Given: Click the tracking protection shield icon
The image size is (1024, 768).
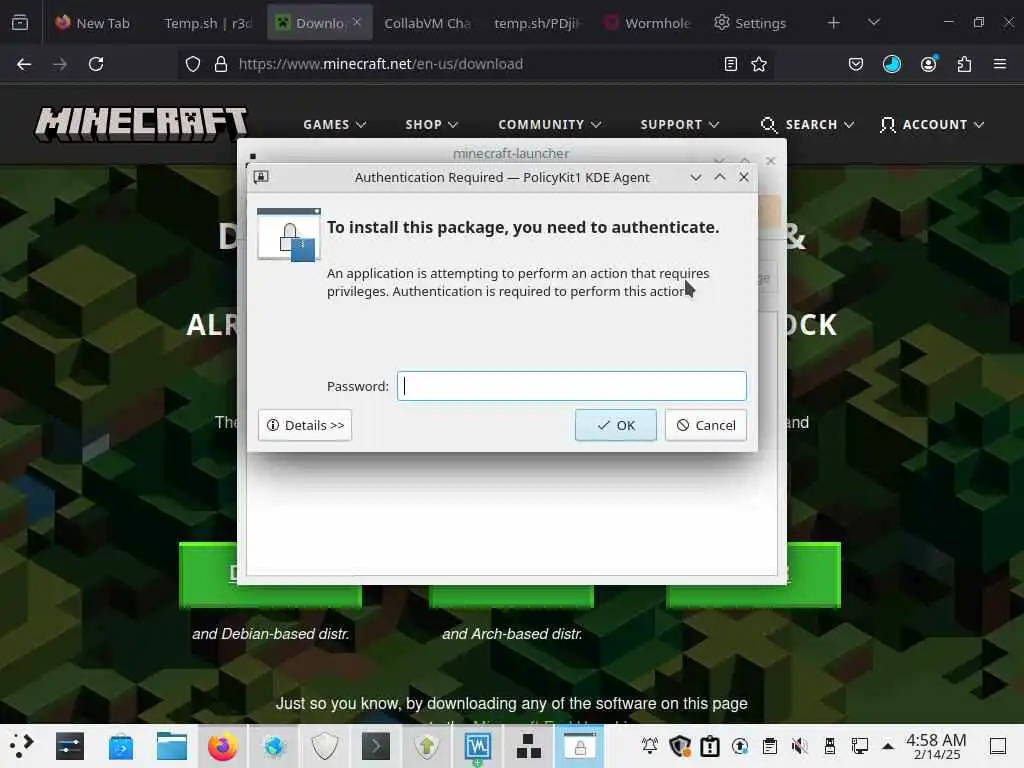Looking at the screenshot, I should click(x=193, y=64).
